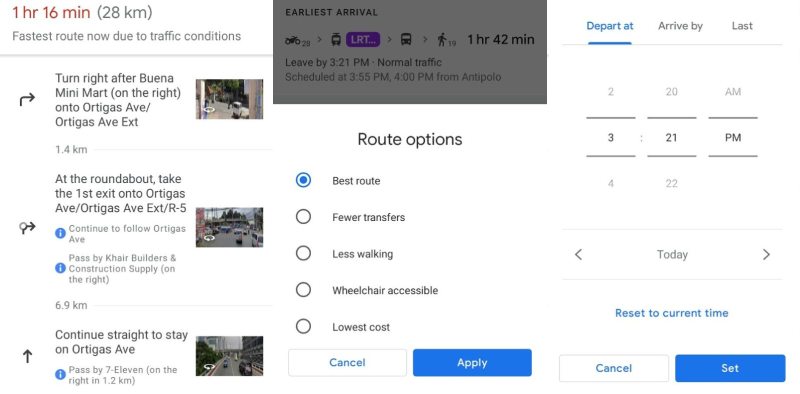Click the Apply button in Route options
This screenshot has width=800, height=394.
[x=472, y=363]
